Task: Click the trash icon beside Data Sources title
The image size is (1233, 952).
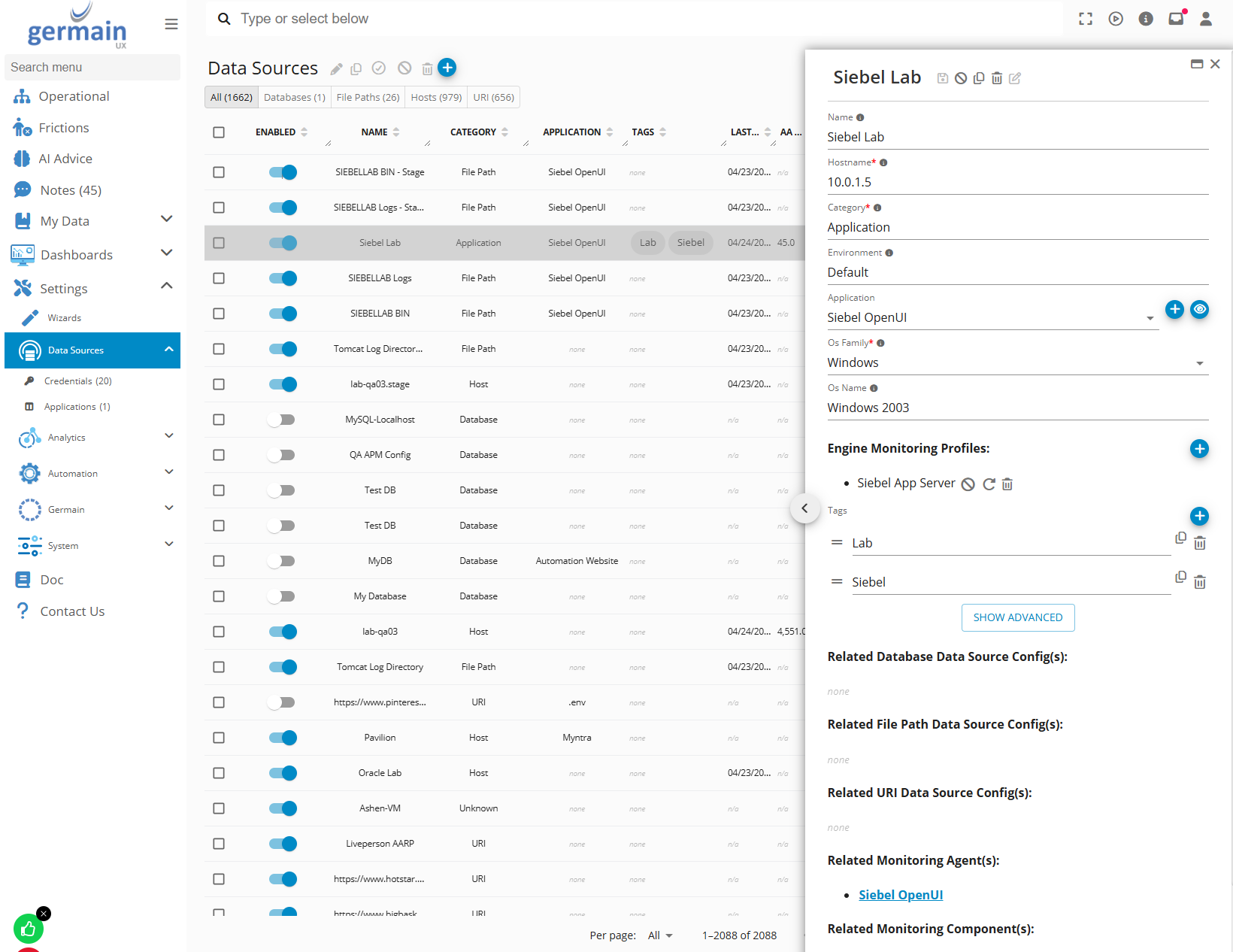Action: tap(427, 68)
